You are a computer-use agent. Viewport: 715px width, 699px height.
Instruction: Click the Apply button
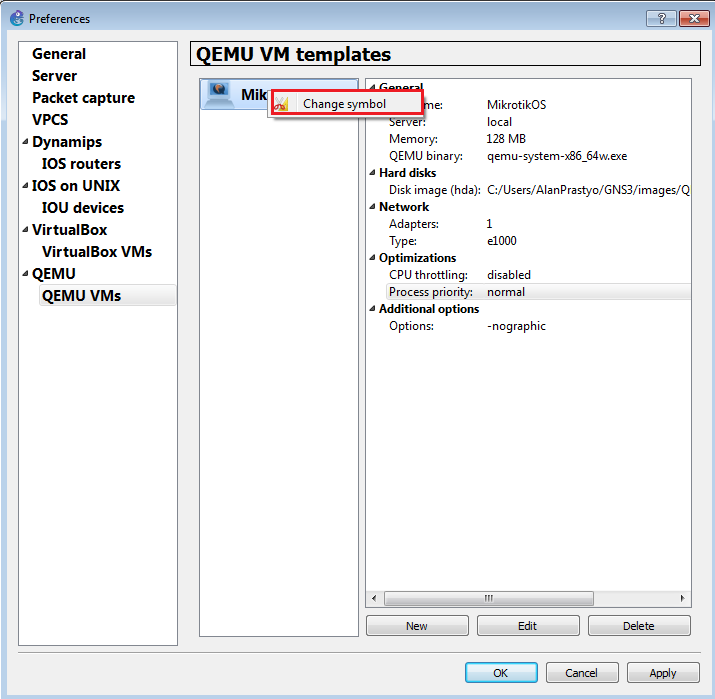pyautogui.click(x=663, y=673)
